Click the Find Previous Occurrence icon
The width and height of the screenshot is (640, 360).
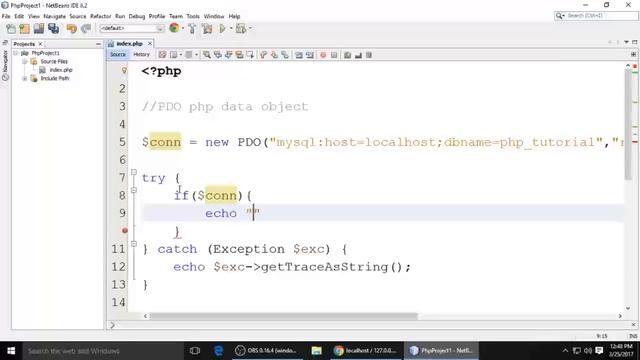click(x=218, y=55)
